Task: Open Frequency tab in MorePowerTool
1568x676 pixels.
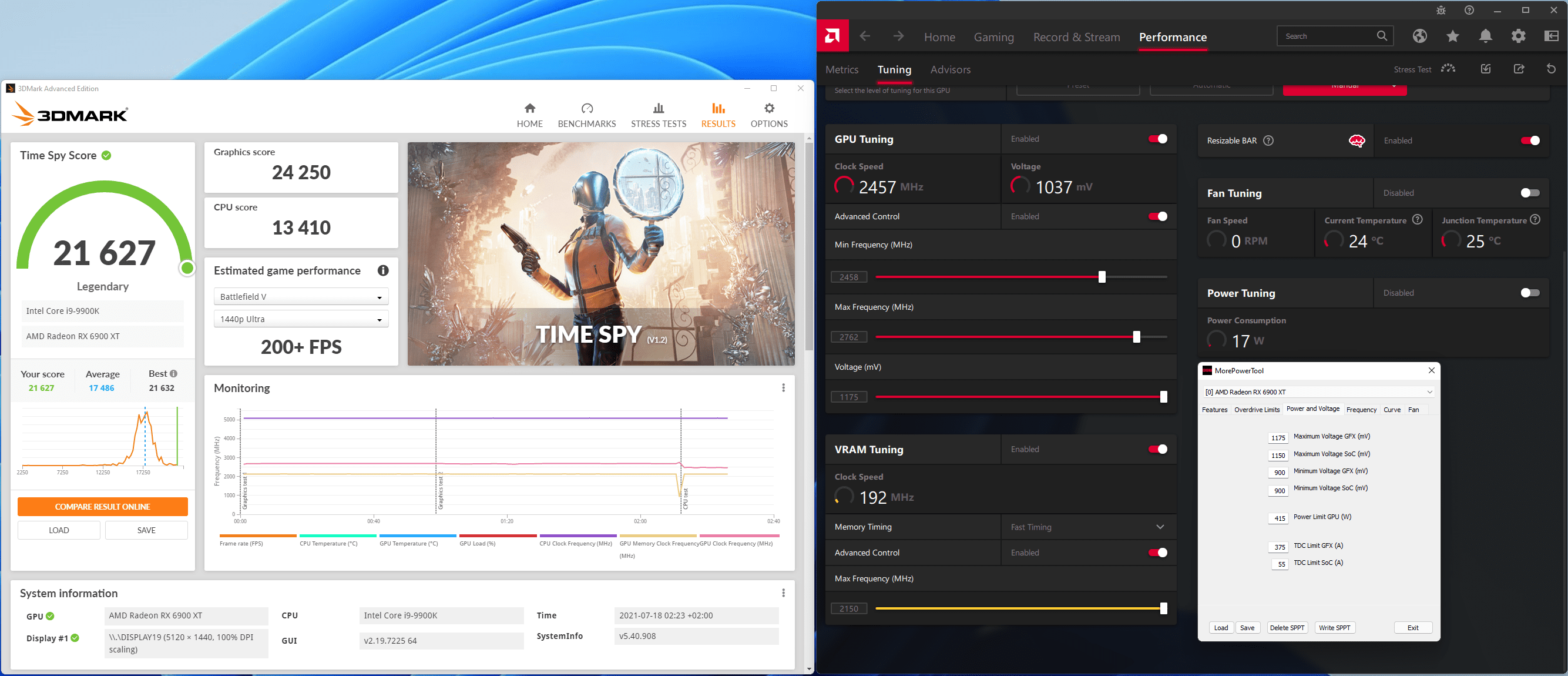Action: [1361, 410]
